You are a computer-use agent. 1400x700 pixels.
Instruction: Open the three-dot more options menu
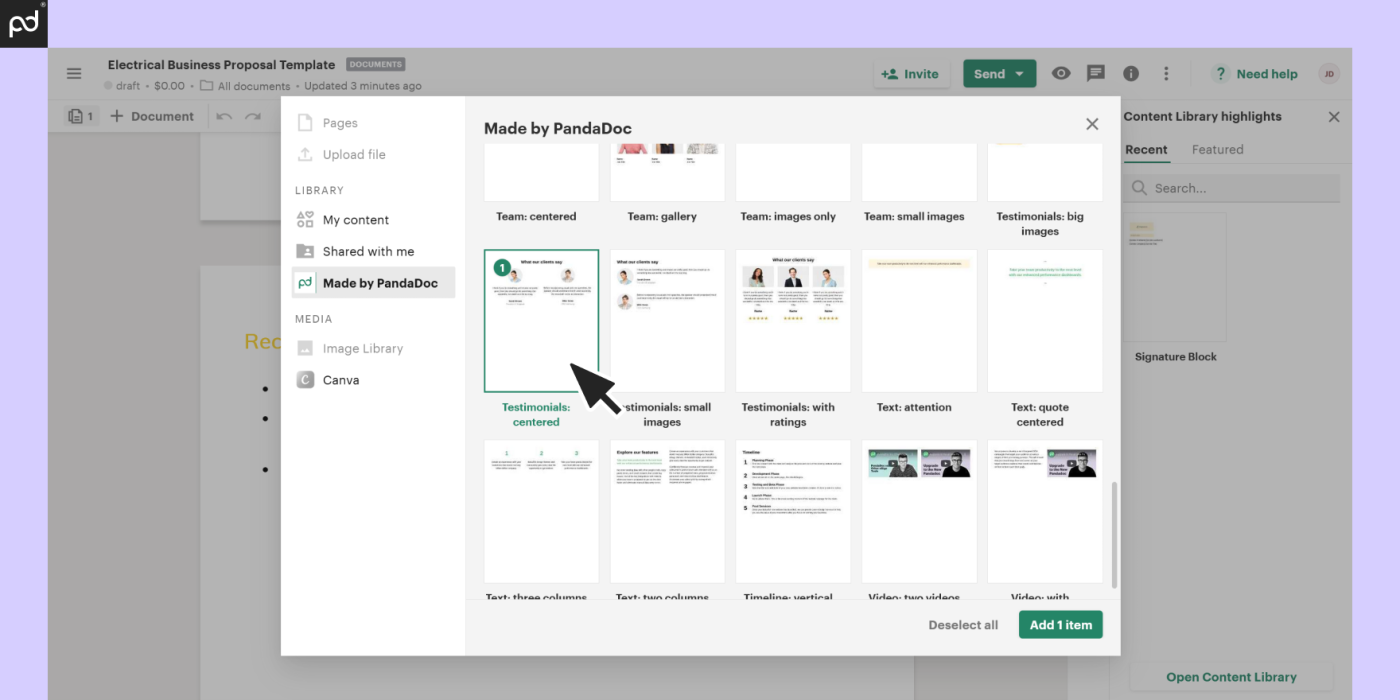1166,73
